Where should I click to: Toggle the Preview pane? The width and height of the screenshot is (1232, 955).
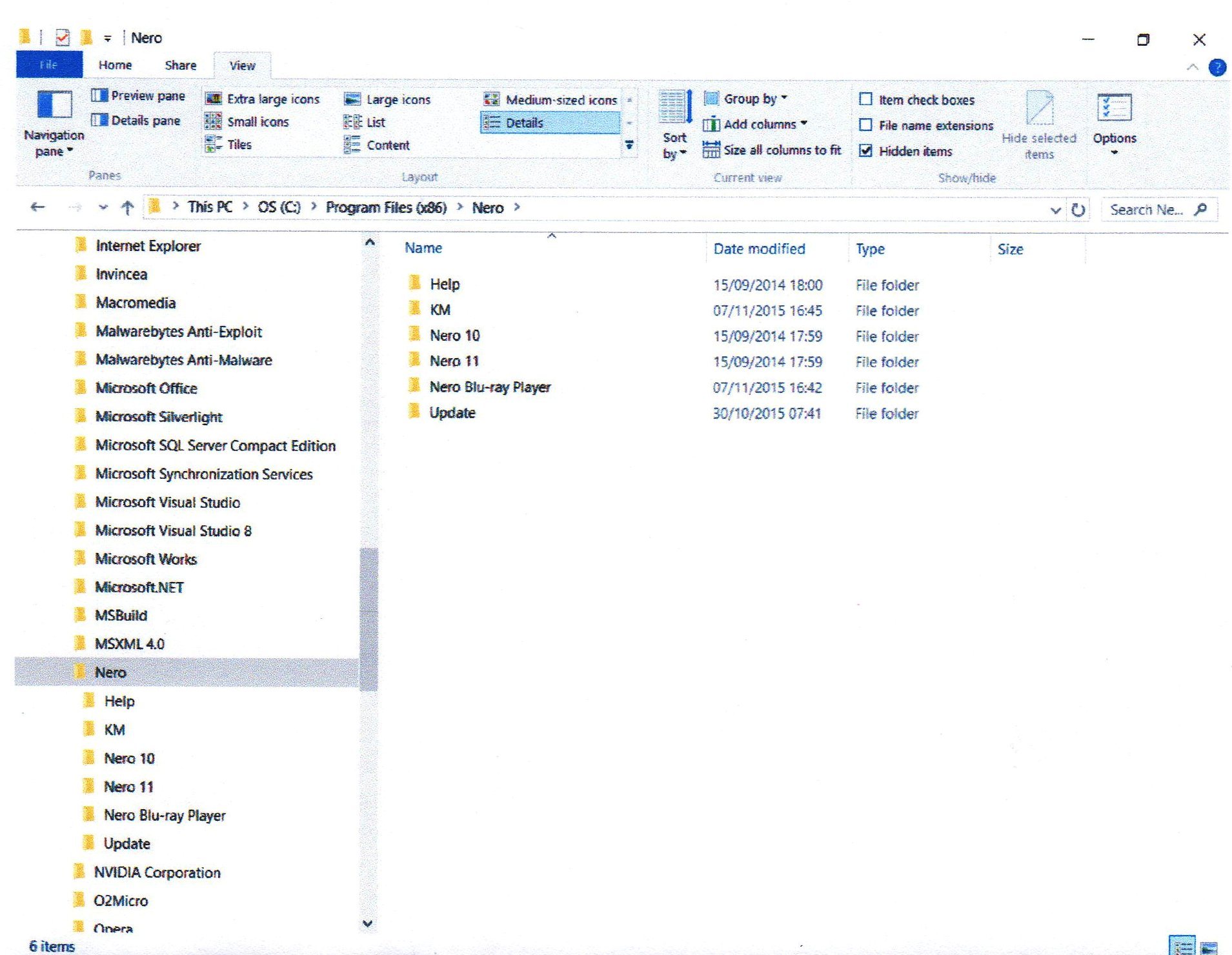[x=138, y=96]
